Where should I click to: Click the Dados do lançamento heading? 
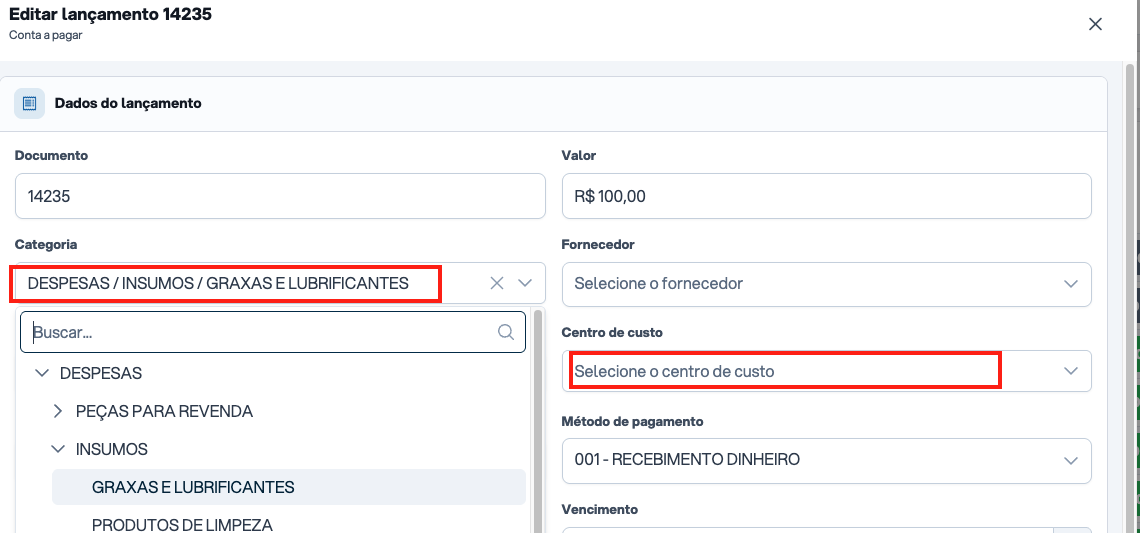[128, 103]
